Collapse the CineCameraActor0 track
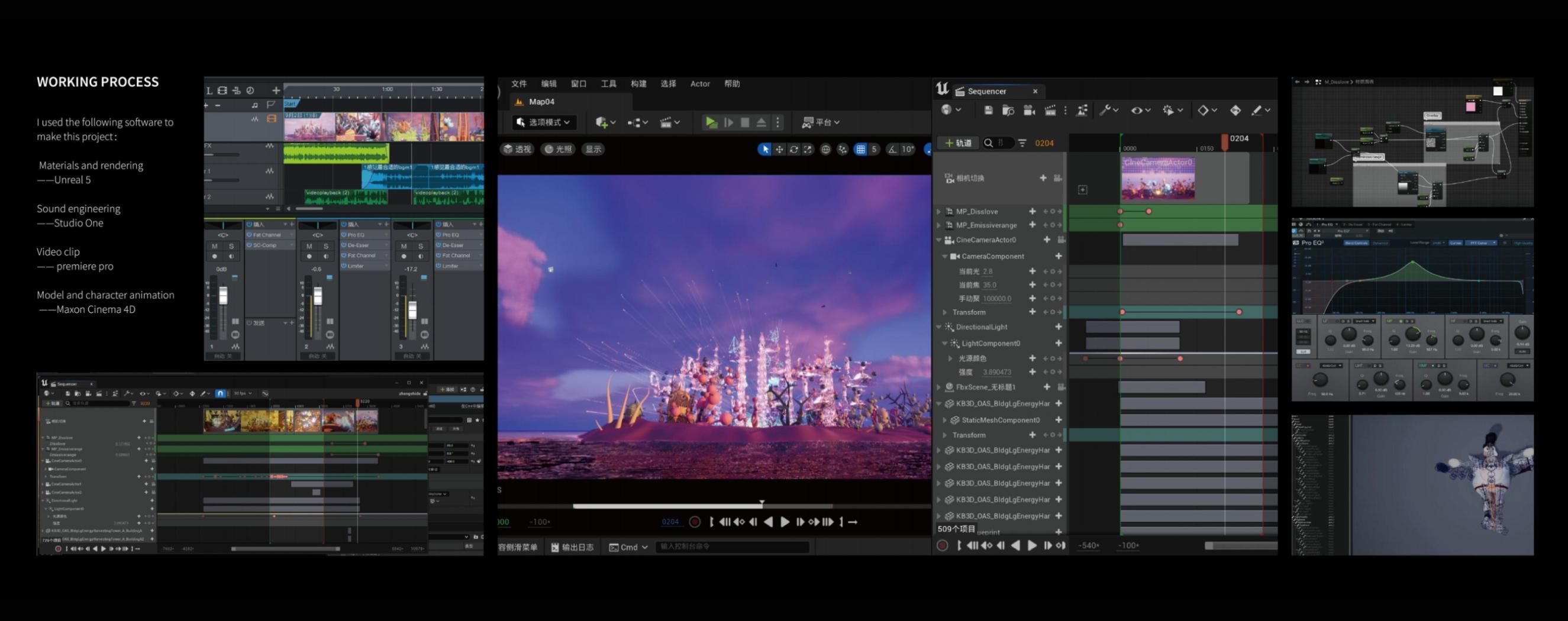 (938, 240)
